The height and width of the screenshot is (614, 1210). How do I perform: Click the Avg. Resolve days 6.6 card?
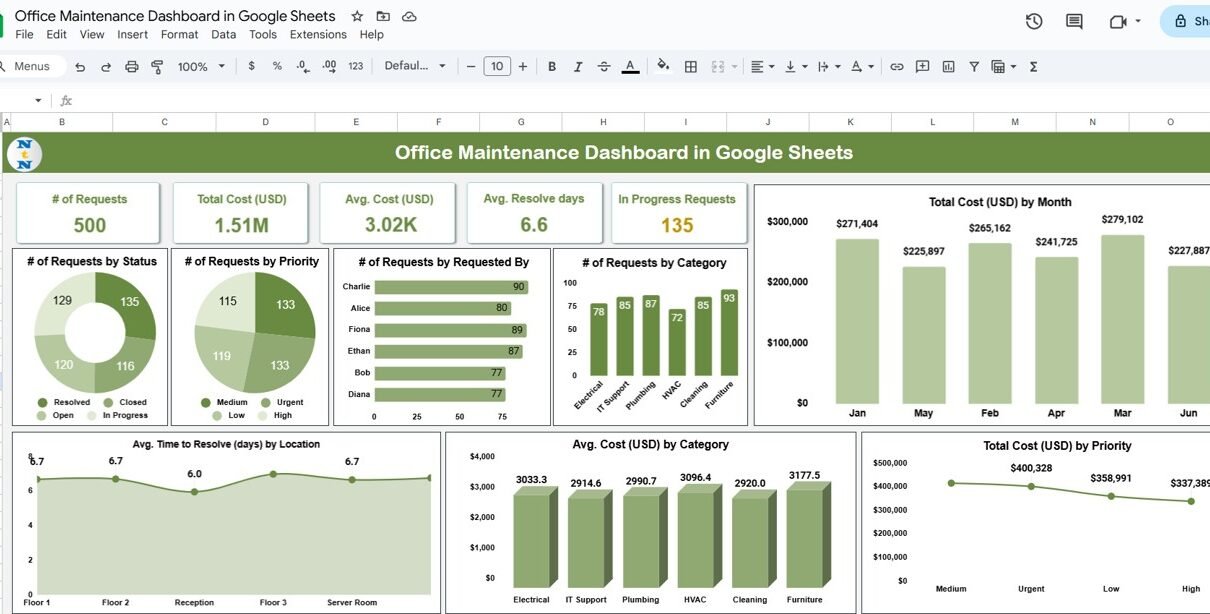[x=534, y=212]
